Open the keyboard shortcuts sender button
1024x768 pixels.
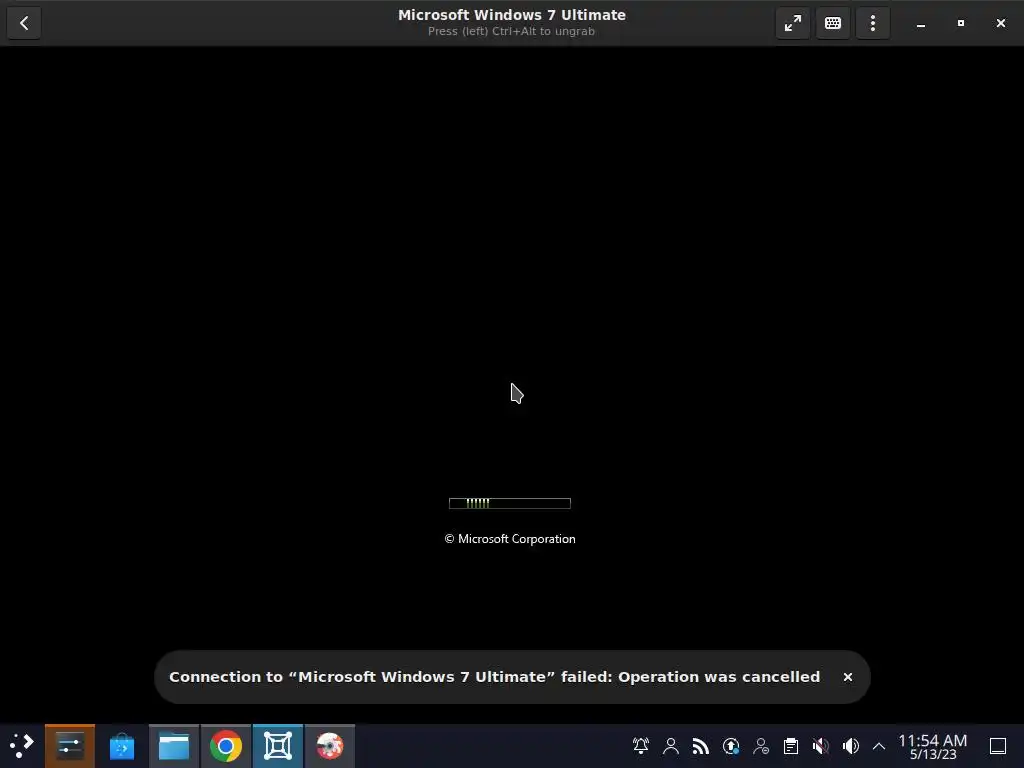point(833,24)
